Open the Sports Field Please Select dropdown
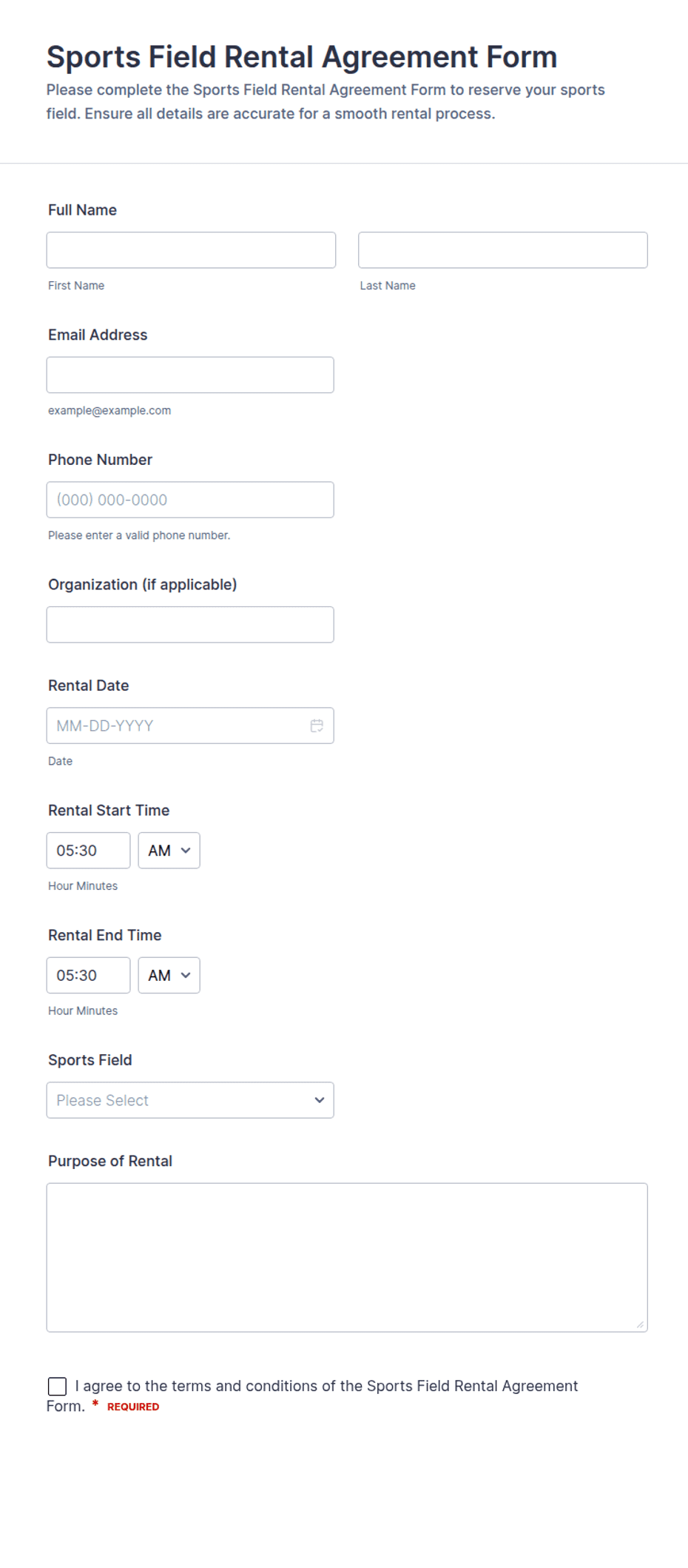The image size is (688, 1568). 190,1100
